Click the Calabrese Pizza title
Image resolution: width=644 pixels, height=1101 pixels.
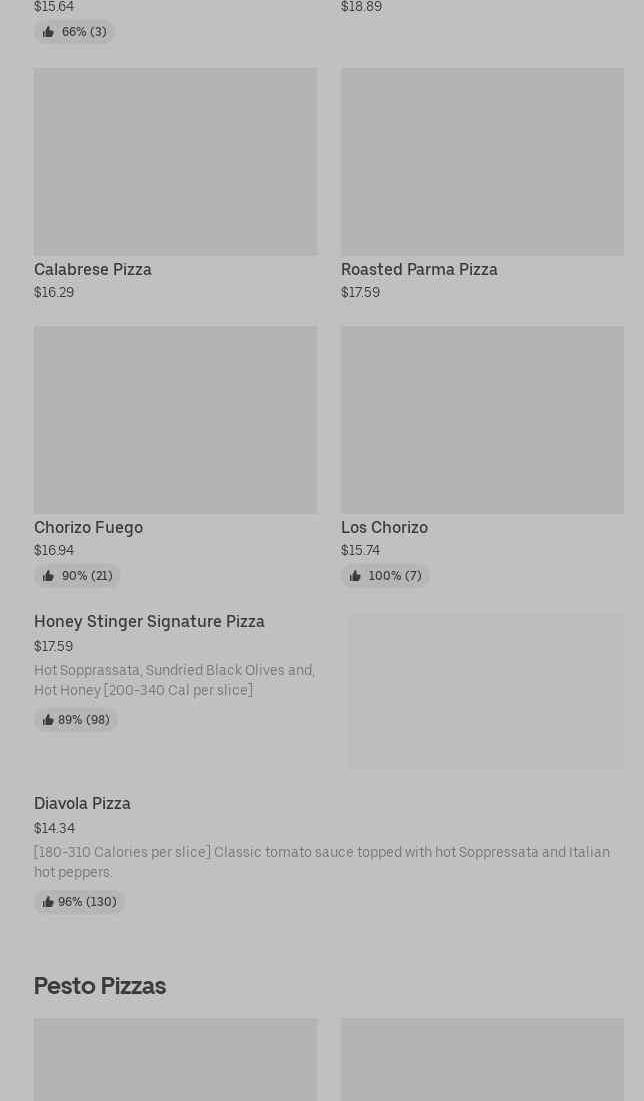click(x=93, y=269)
